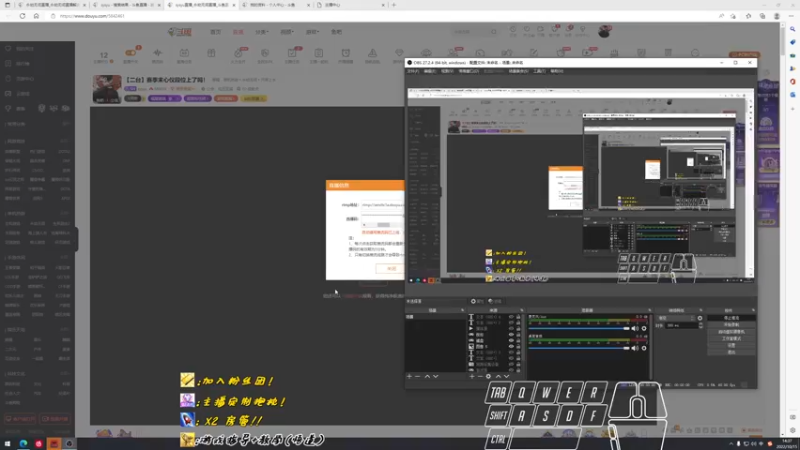Click the waveform icon in streamer toolbar
Screen dimensions: 800x450
point(158,53)
